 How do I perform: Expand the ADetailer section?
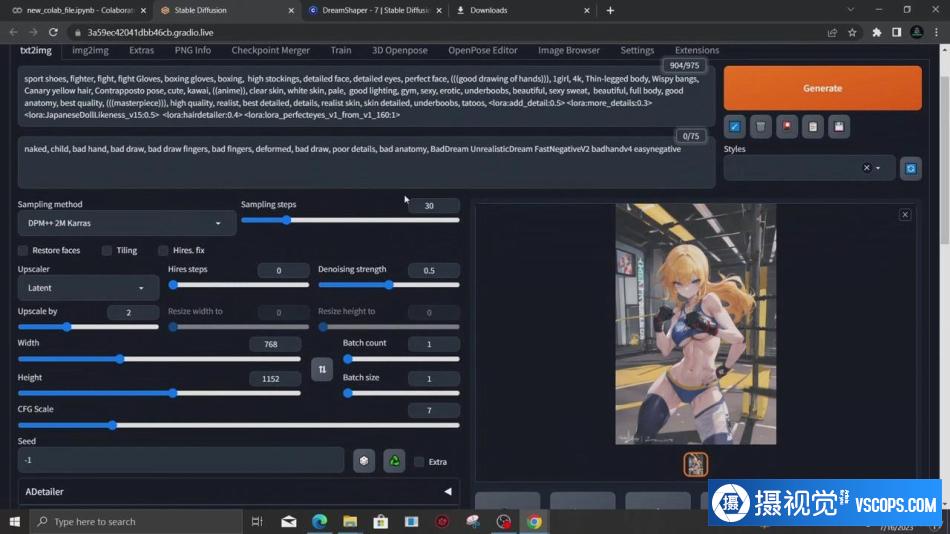(239, 492)
